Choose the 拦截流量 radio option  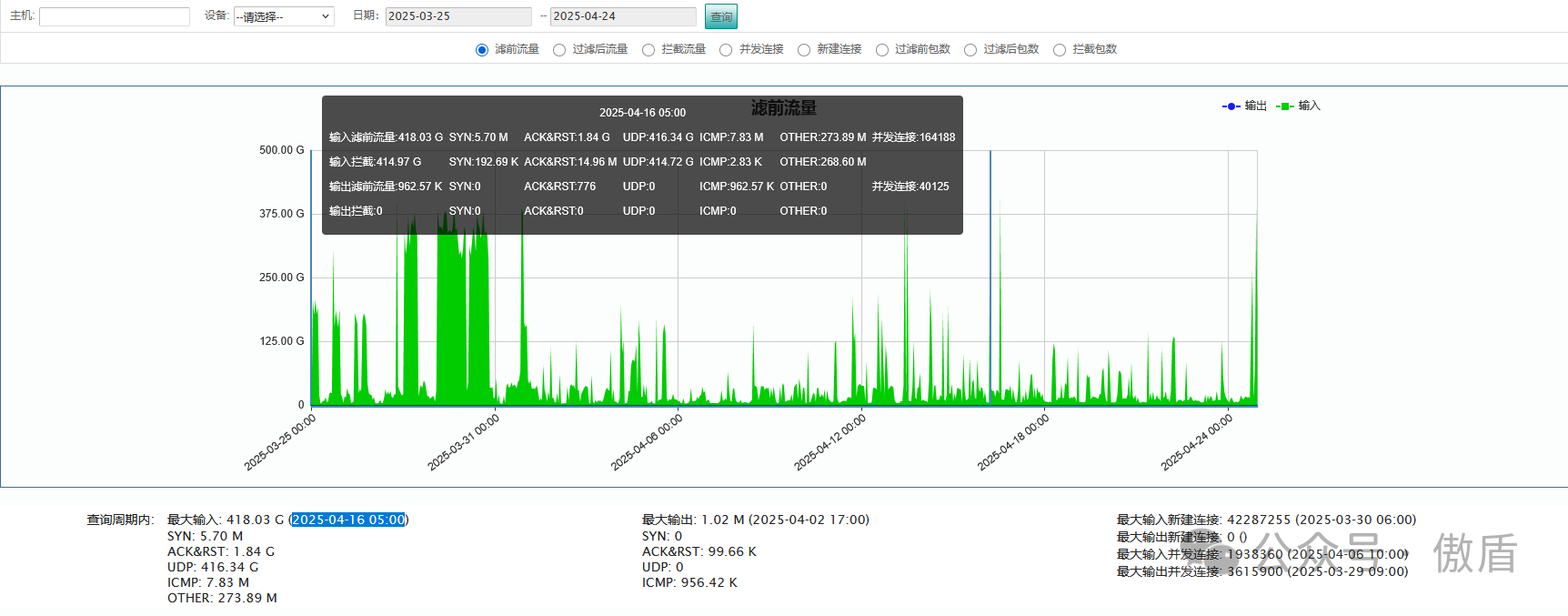648,50
